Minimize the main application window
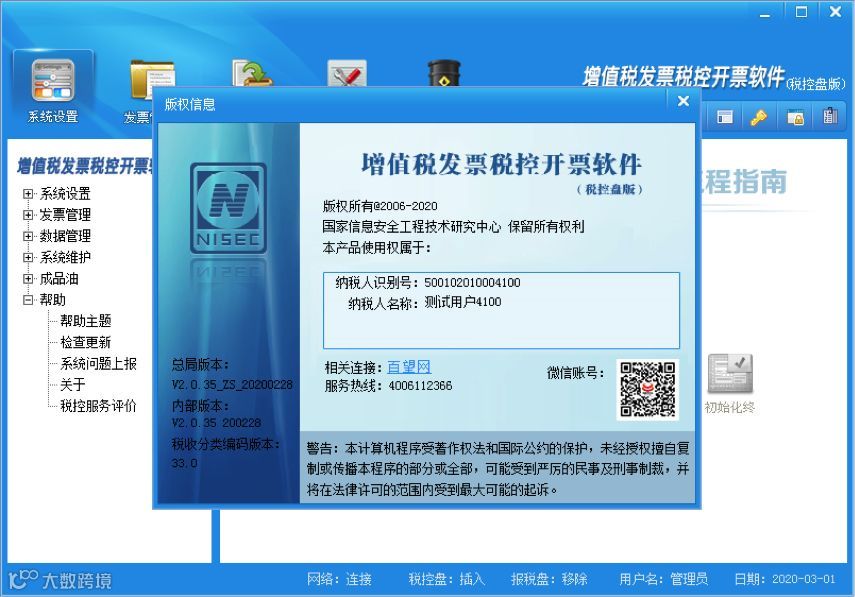Image resolution: width=855 pixels, height=597 pixels. pos(765,13)
